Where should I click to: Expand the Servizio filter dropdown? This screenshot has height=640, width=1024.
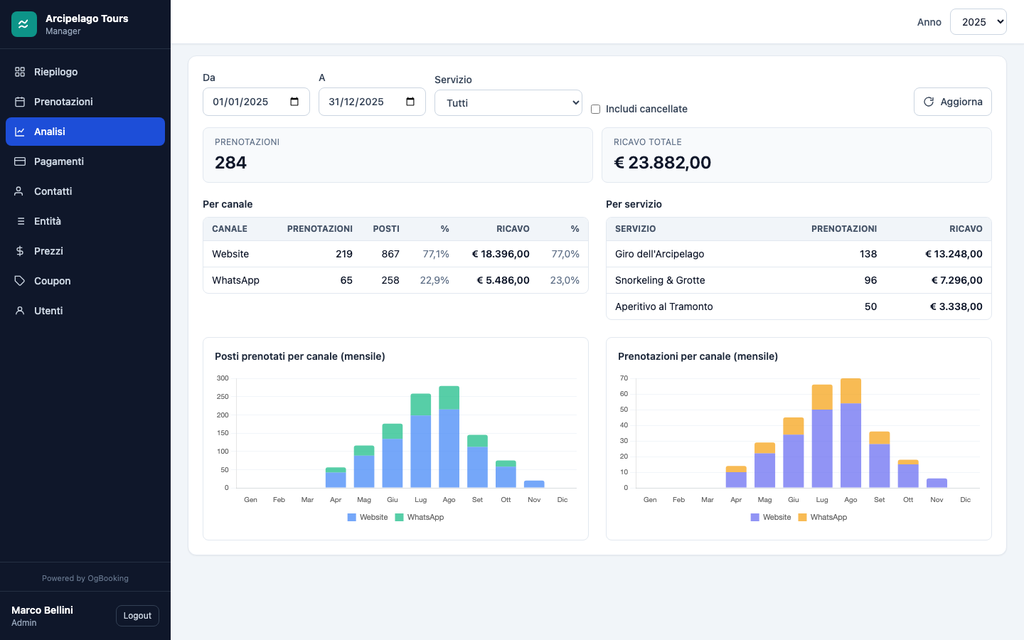[508, 103]
